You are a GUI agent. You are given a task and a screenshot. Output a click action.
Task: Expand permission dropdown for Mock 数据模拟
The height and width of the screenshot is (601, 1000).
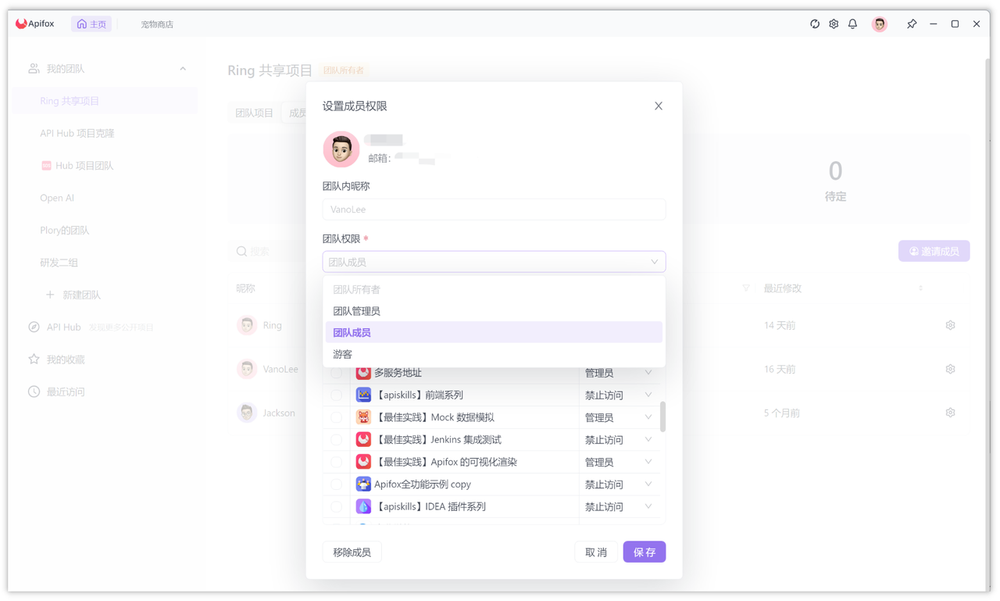point(648,417)
